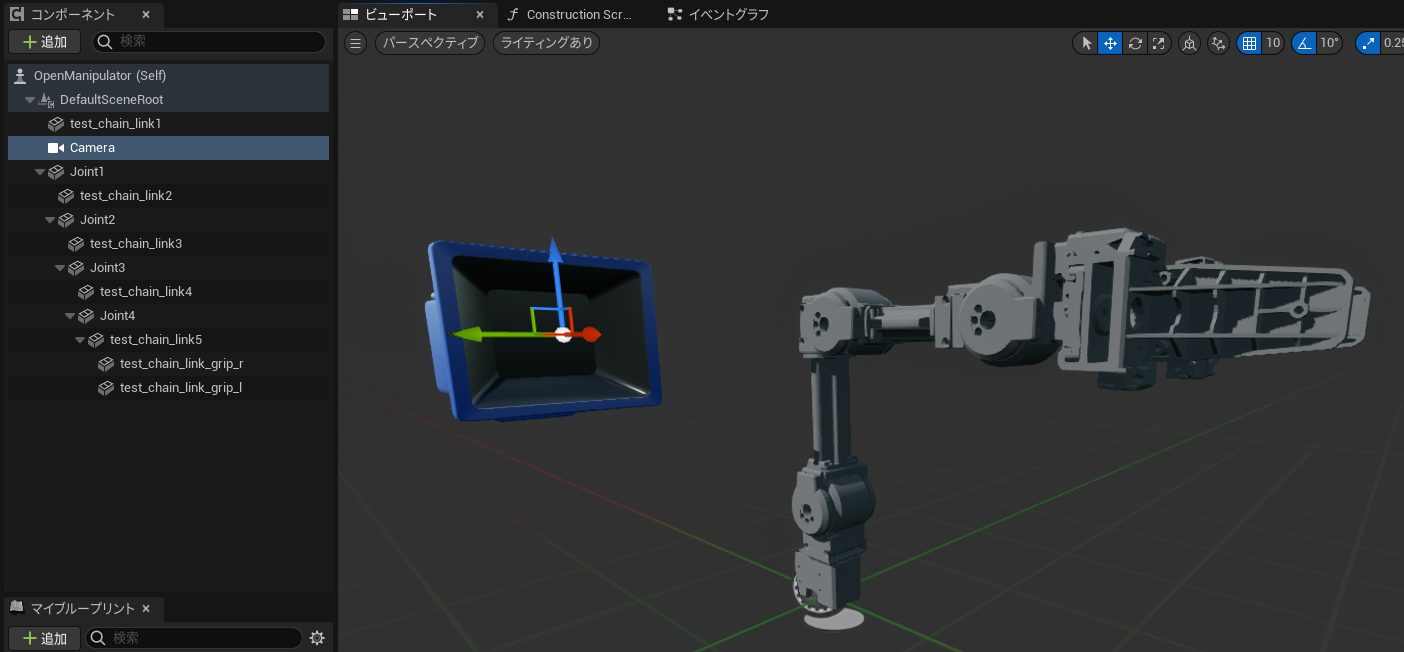Switch to the Rotate tool
The image size is (1404, 652).
(1135, 43)
